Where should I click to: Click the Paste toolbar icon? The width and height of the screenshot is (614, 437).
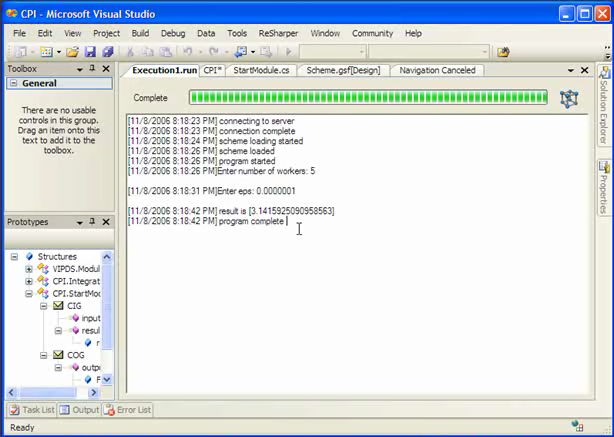pyautogui.click(x=166, y=52)
